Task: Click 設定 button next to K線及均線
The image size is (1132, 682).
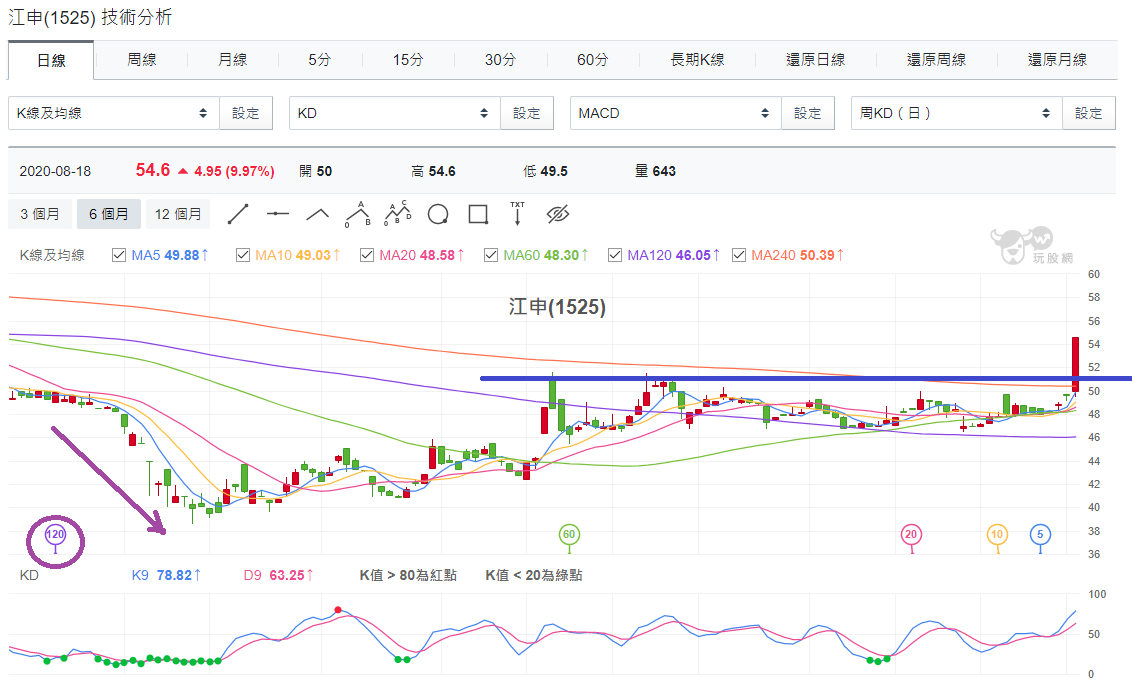Action: (x=245, y=113)
